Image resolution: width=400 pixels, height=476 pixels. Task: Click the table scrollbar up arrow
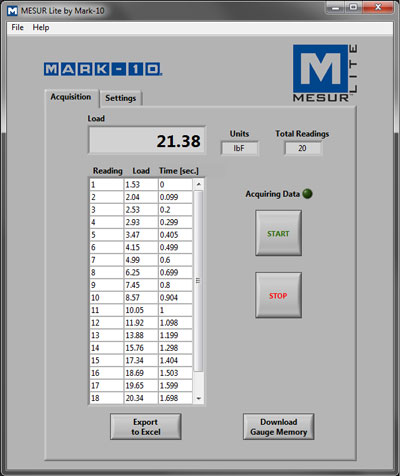(198, 184)
